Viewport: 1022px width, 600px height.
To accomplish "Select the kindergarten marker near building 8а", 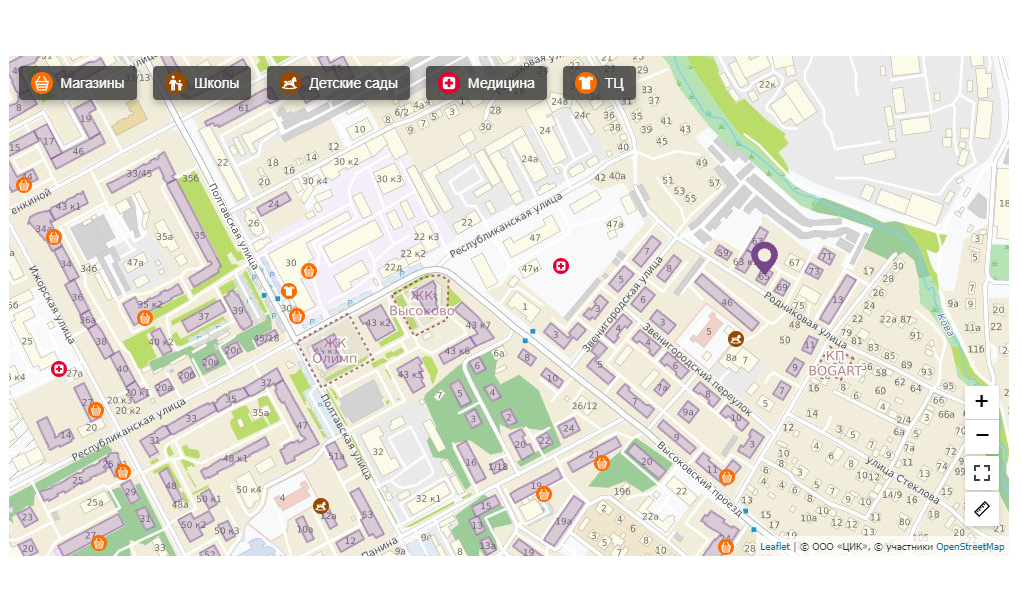I will [736, 339].
